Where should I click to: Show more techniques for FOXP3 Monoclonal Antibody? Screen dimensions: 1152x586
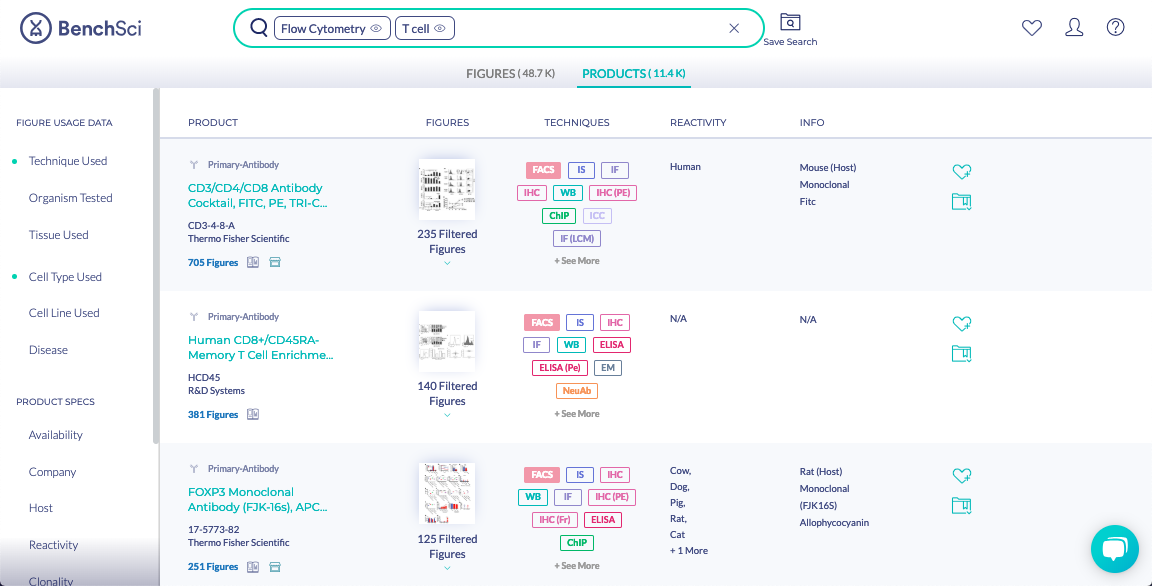[577, 565]
